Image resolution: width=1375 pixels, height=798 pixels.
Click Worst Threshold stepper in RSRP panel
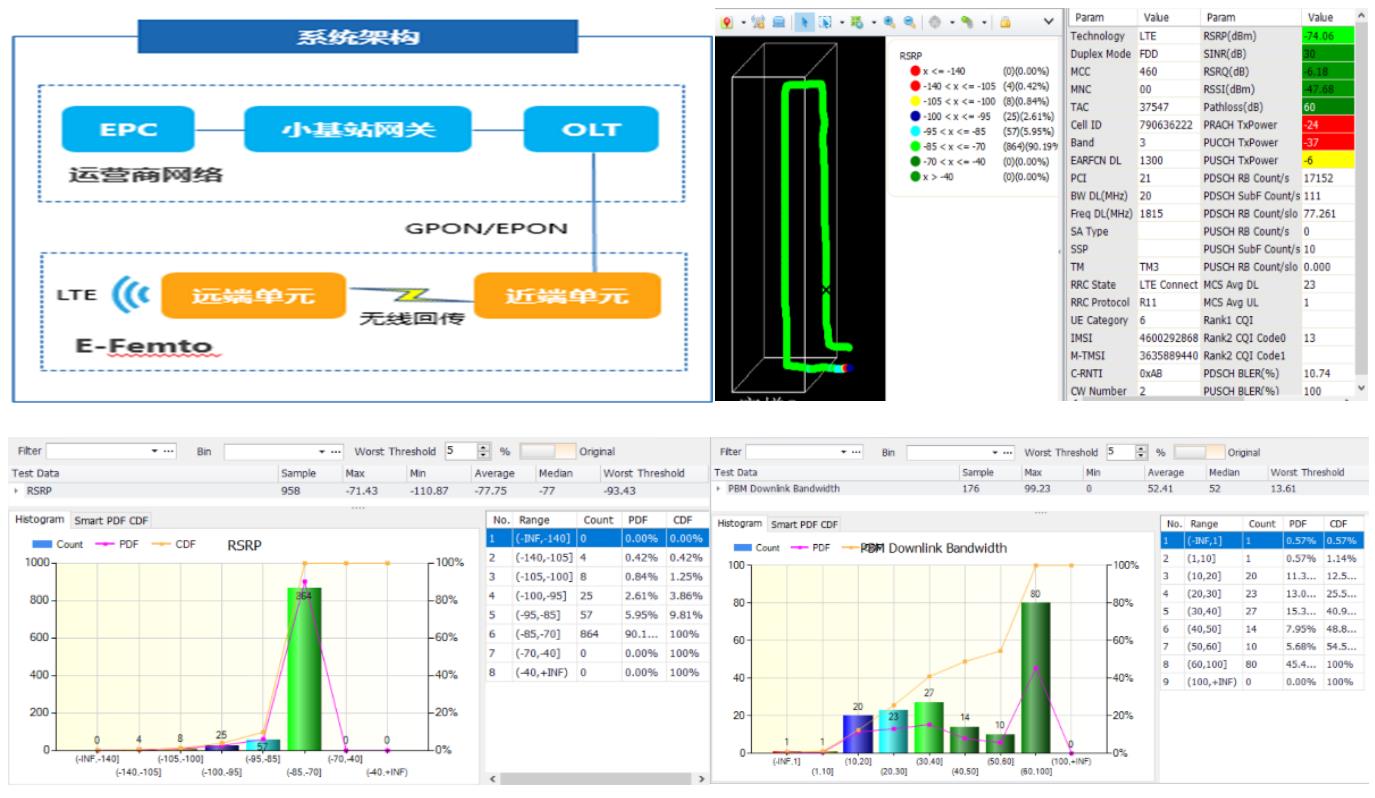tap(487, 452)
